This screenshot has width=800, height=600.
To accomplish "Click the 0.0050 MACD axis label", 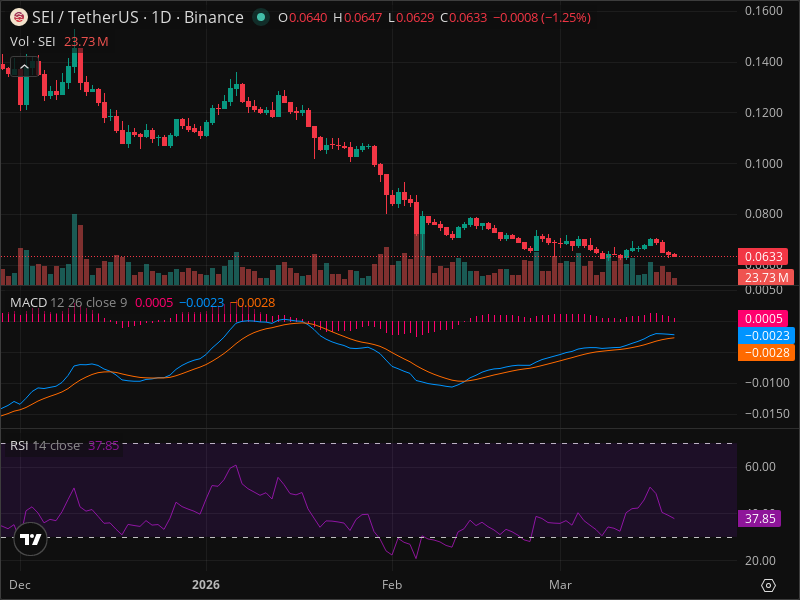I will (763, 290).
